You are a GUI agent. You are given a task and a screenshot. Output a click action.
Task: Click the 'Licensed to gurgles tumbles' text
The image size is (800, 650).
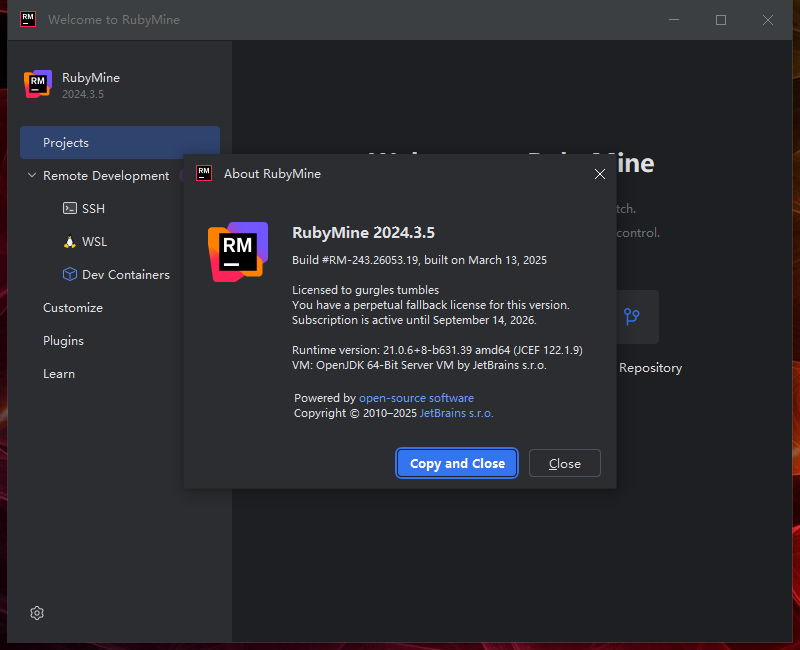pos(365,290)
